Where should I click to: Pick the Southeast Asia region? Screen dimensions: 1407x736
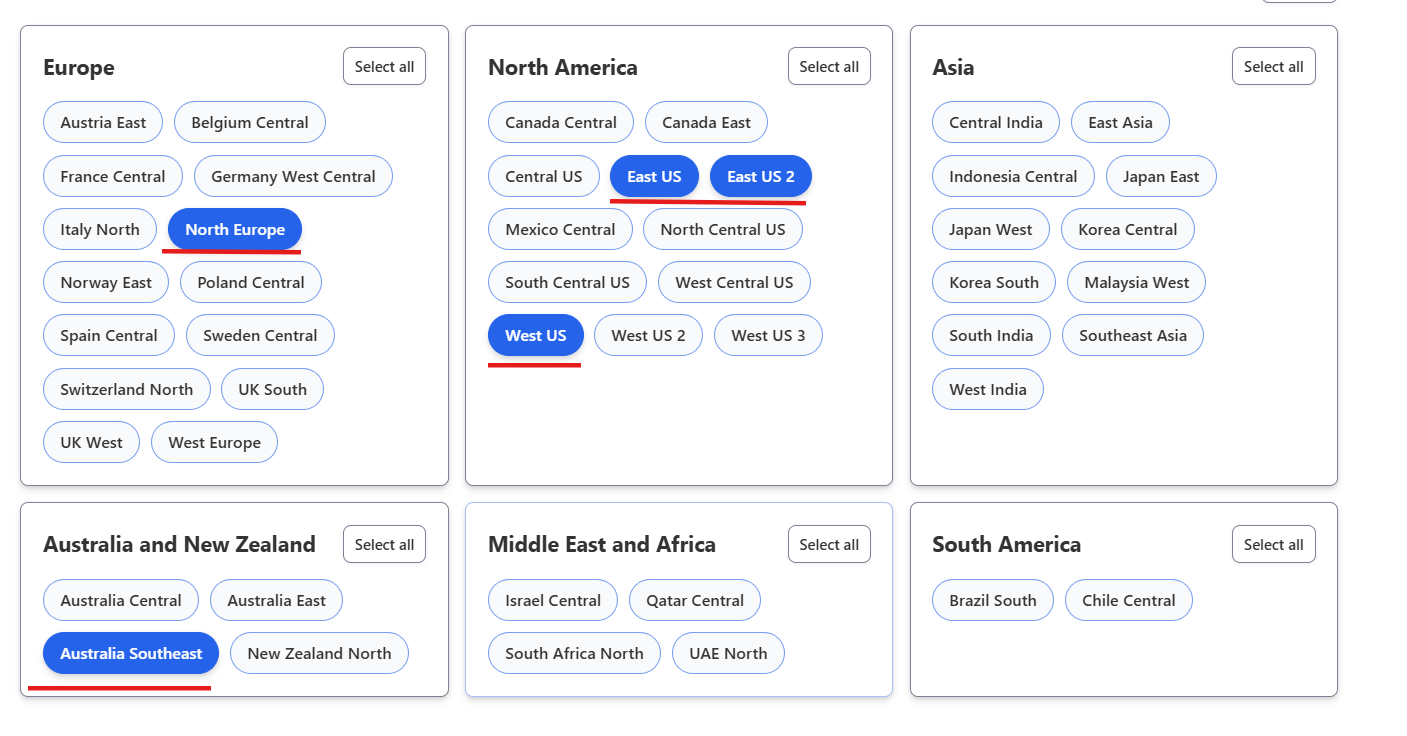[1132, 336]
